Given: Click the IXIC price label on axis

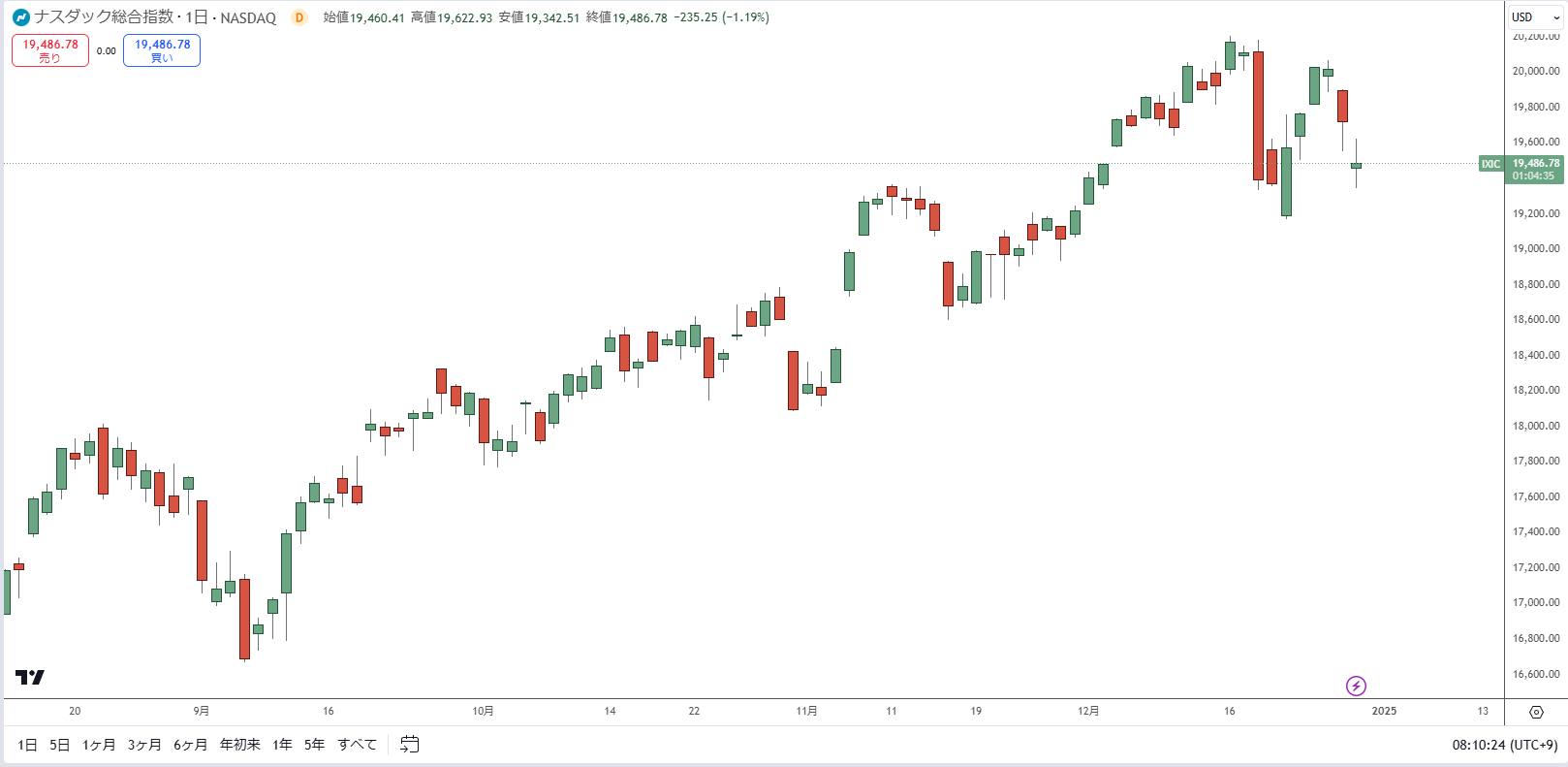Looking at the screenshot, I should tap(1490, 164).
